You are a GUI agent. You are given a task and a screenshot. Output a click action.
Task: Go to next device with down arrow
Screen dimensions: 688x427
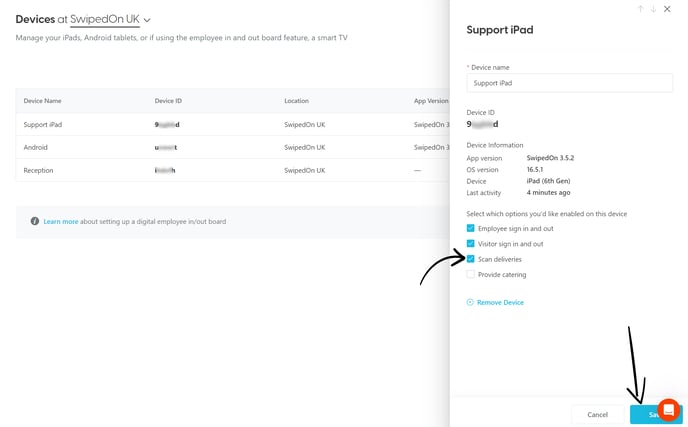click(653, 9)
